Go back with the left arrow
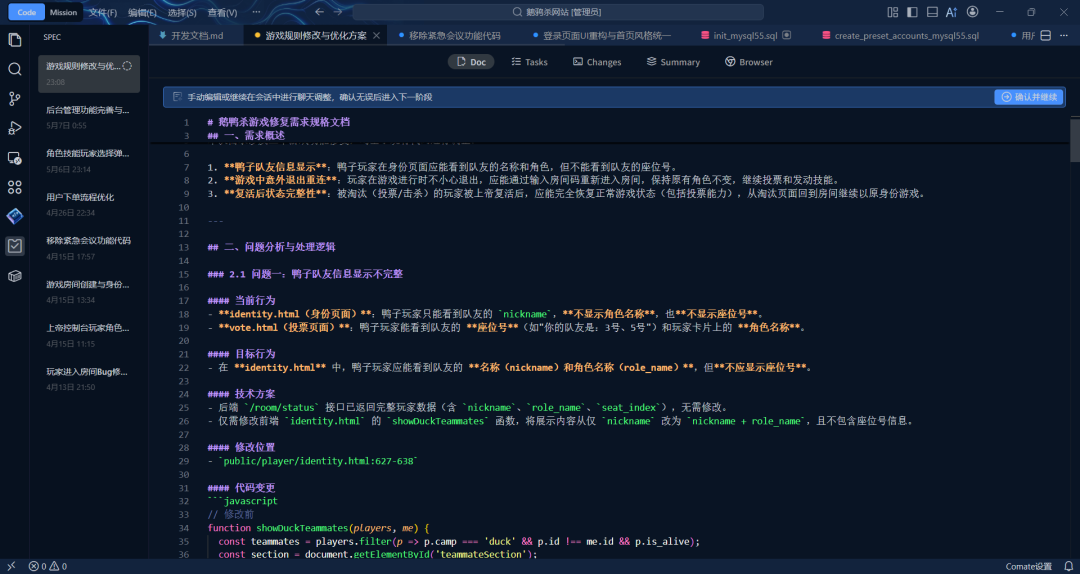 [x=319, y=12]
